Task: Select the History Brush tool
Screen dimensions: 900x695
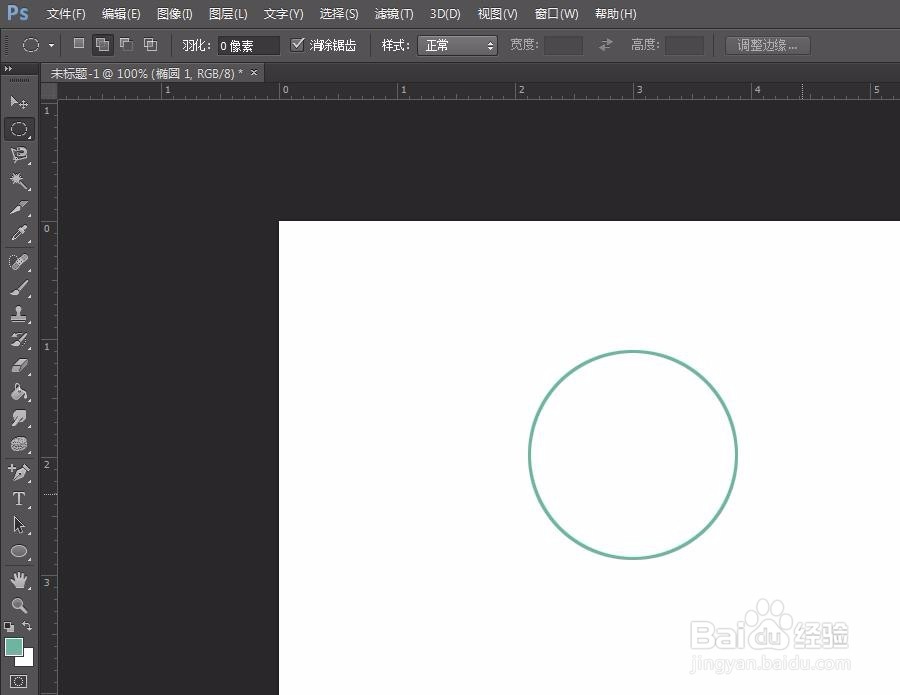Action: click(x=19, y=340)
